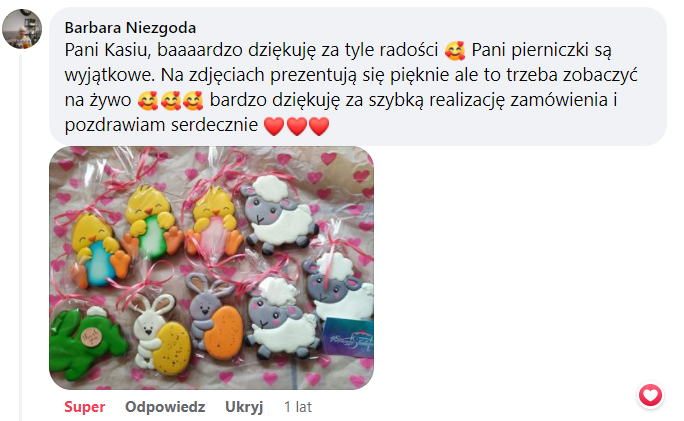
Task: Click the three red hearts after "serdecznie"
Action: (x=297, y=126)
